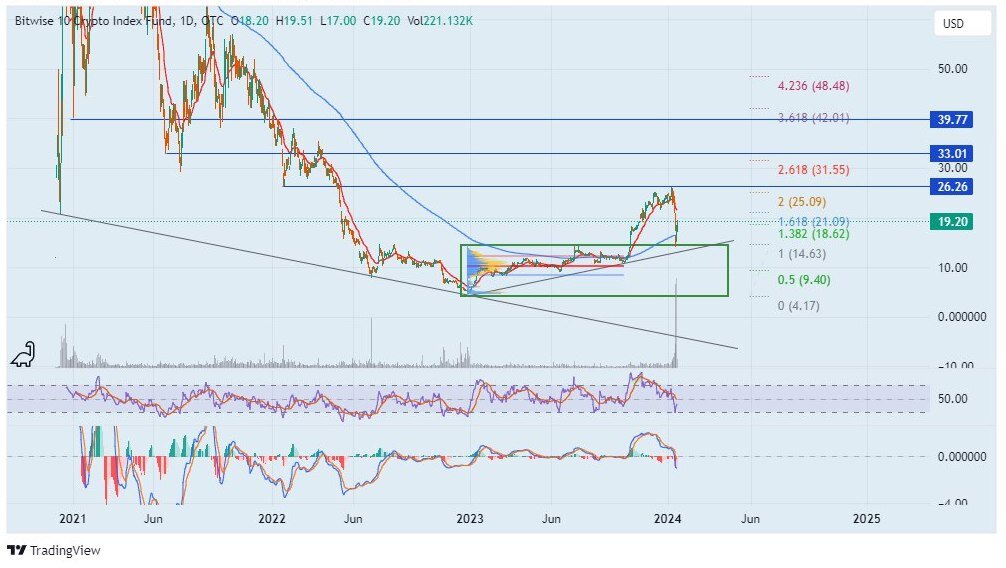
Task: Click the 2023 date on time axis
Action: [x=470, y=519]
